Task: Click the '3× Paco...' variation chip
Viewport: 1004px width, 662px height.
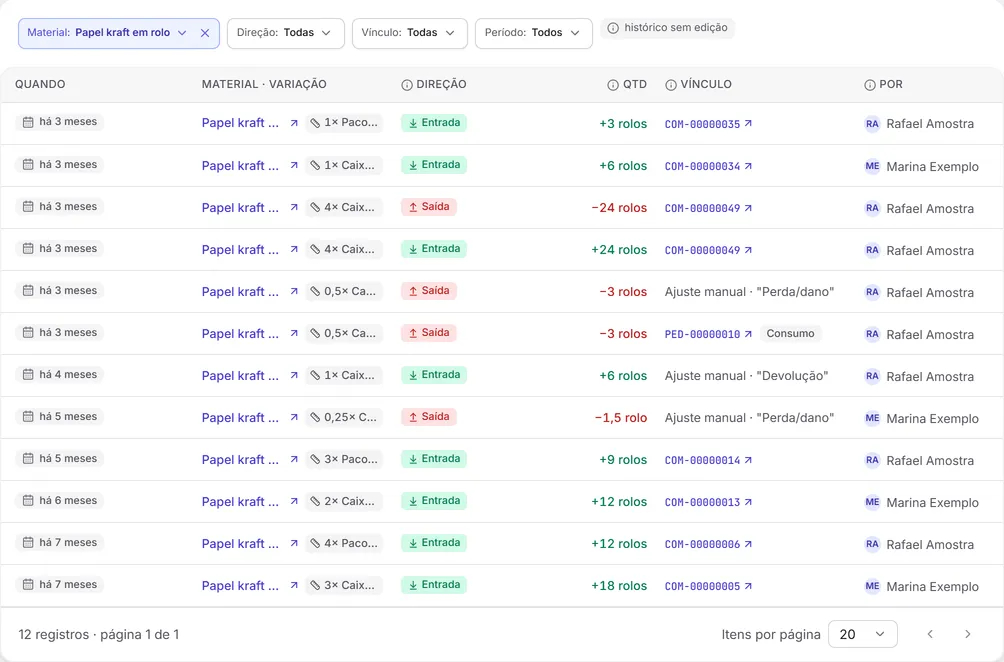Action: click(344, 459)
